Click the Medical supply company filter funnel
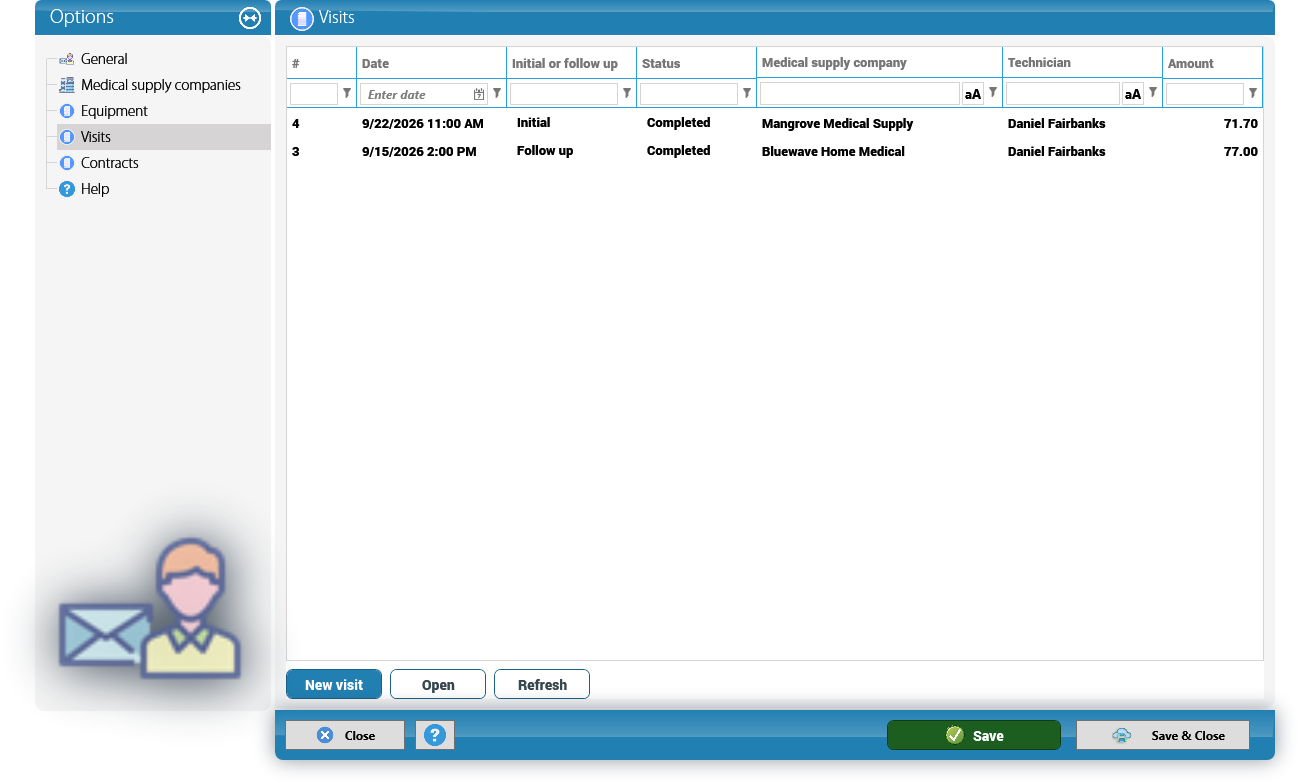1298x783 pixels. click(993, 93)
